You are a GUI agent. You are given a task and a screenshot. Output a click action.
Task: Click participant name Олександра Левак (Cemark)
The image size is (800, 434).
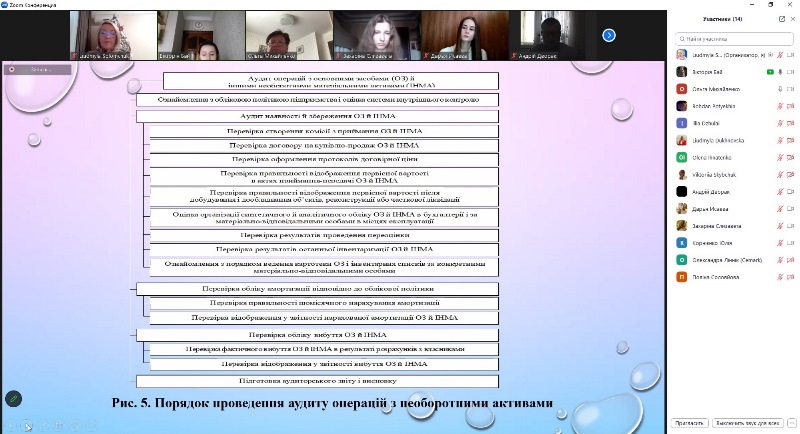click(x=727, y=260)
